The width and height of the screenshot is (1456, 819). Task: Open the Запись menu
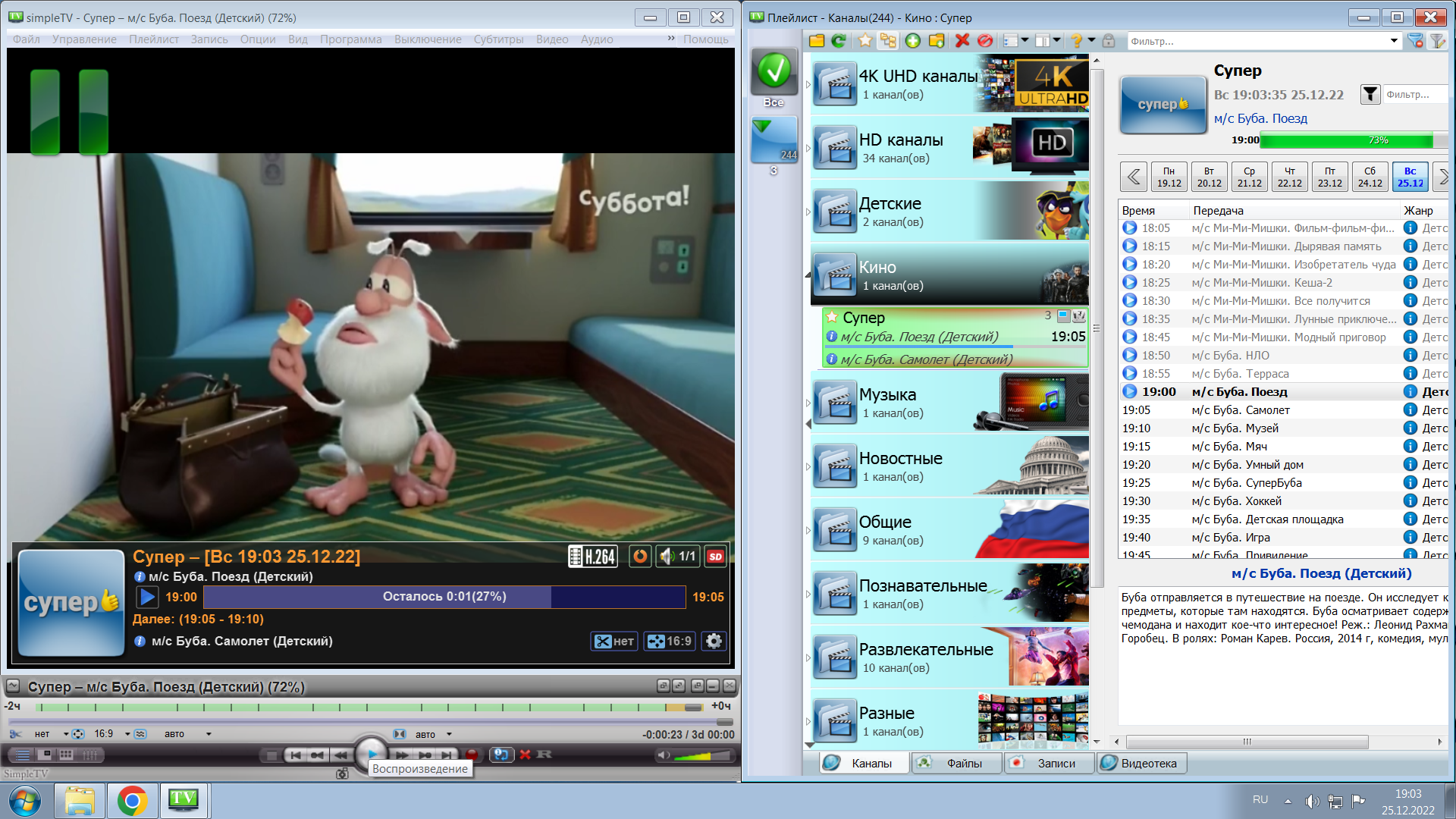point(209,39)
